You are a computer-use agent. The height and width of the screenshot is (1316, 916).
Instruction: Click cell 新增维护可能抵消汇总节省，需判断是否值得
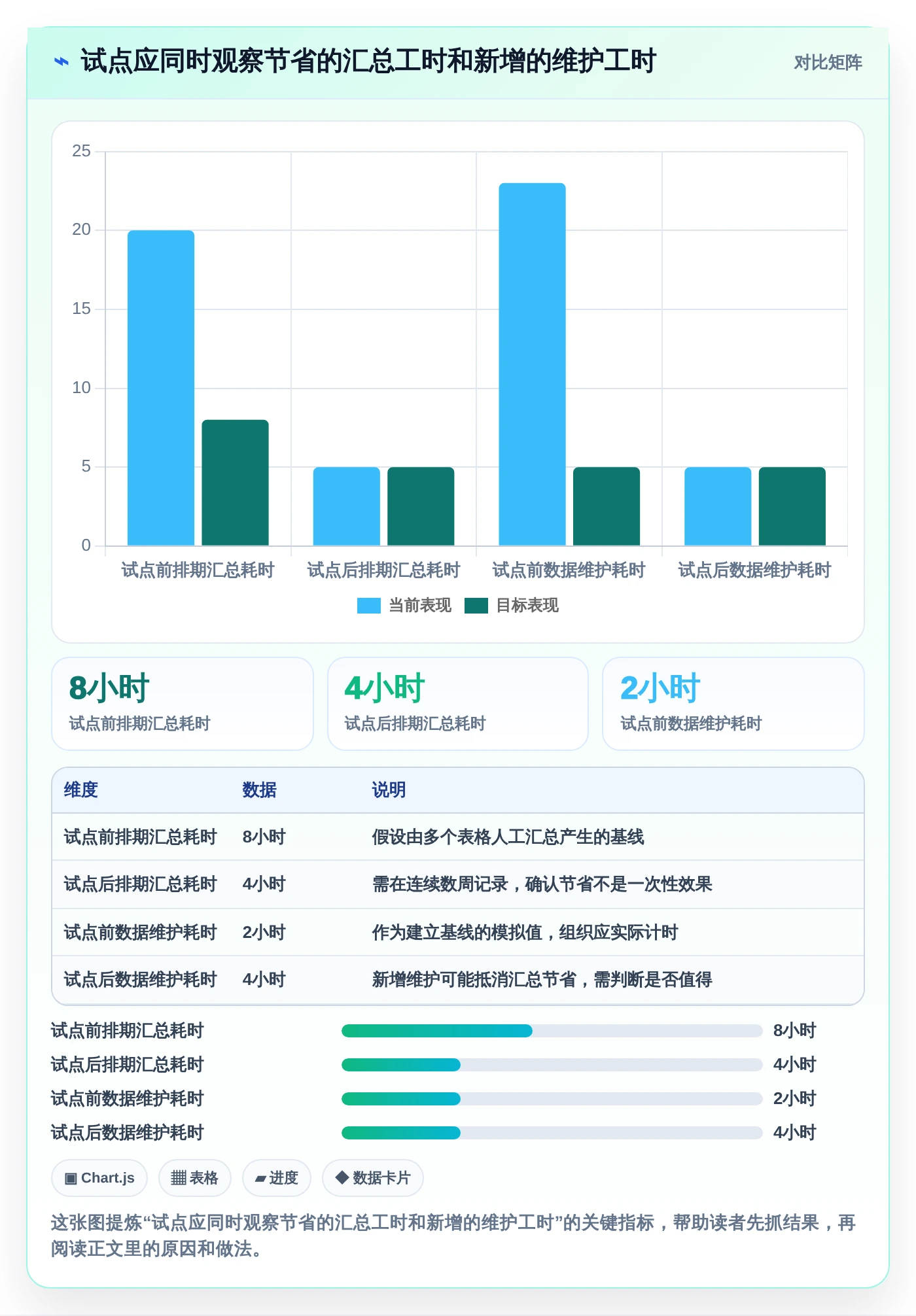pos(542,980)
